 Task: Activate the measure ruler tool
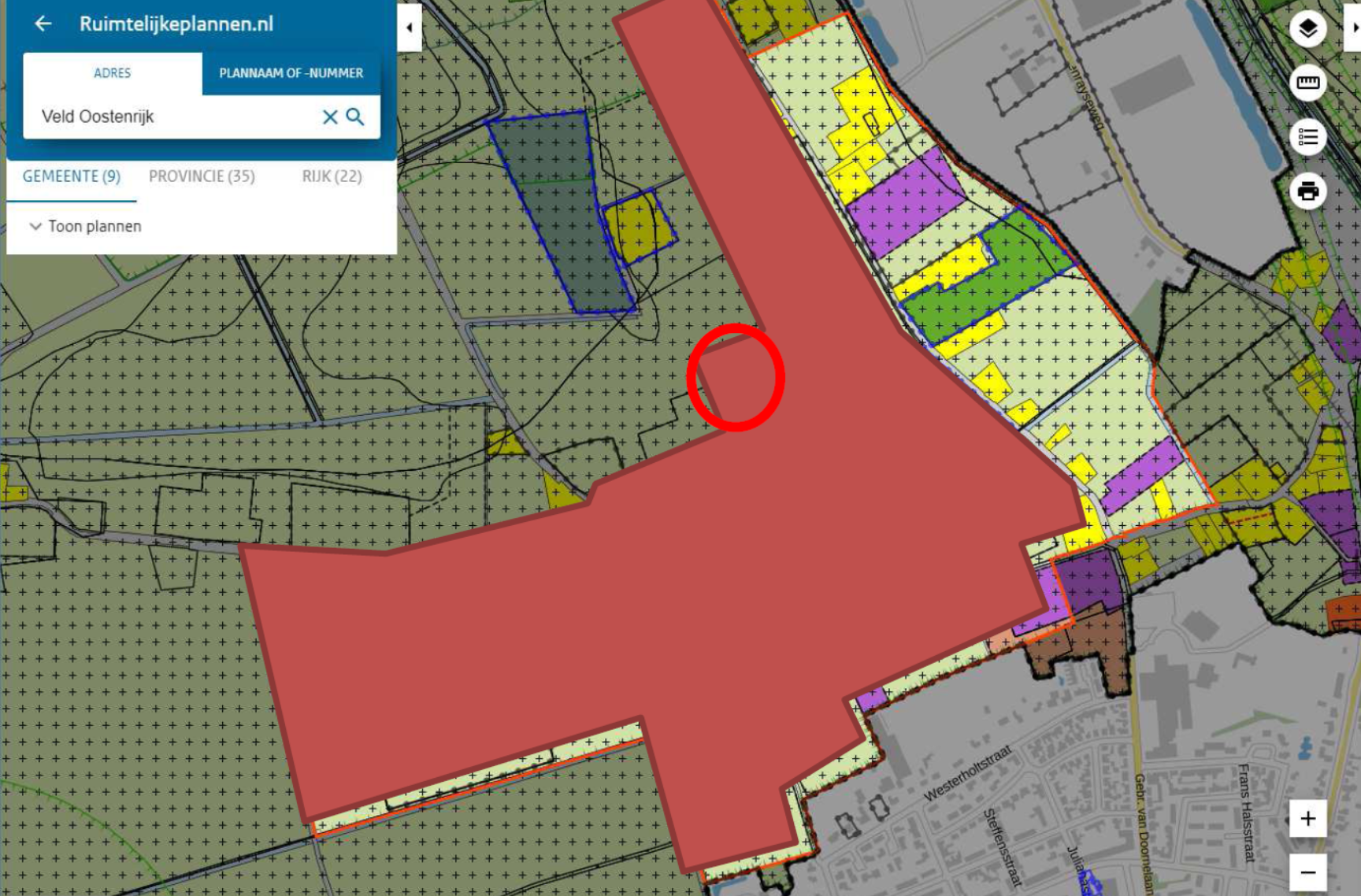[1307, 83]
